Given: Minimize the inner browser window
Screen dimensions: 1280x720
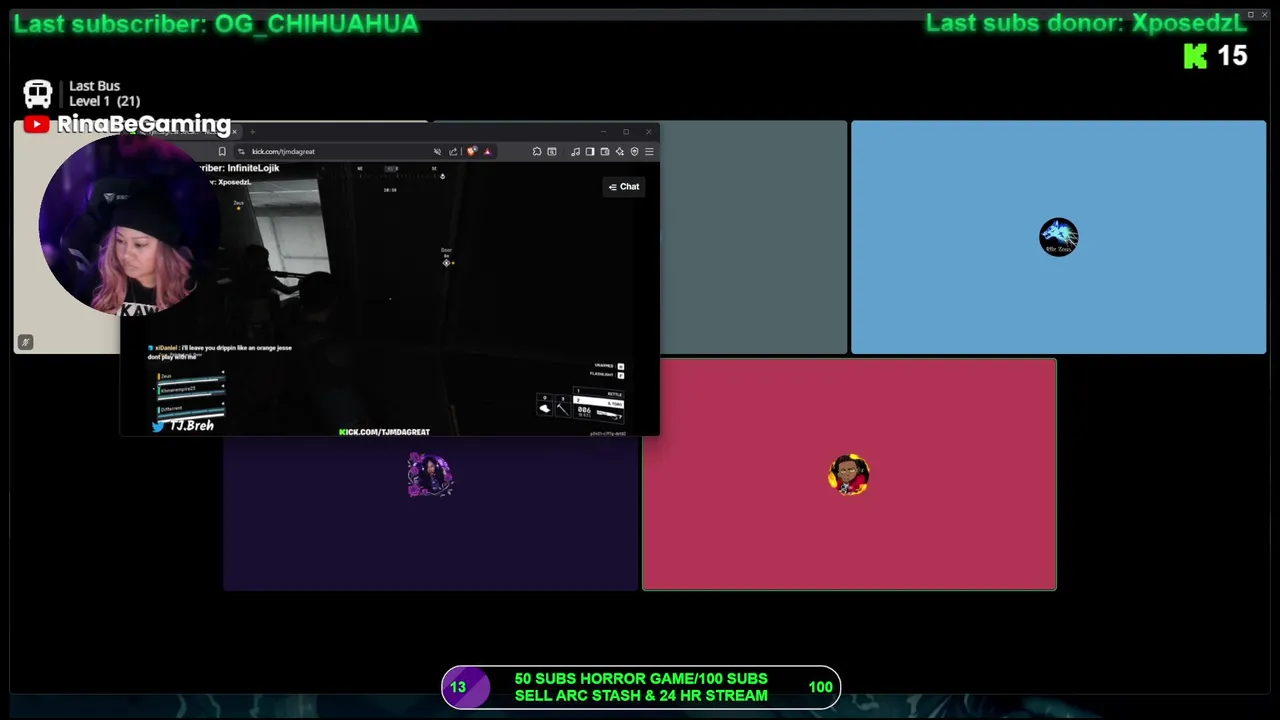Looking at the screenshot, I should tap(603, 132).
